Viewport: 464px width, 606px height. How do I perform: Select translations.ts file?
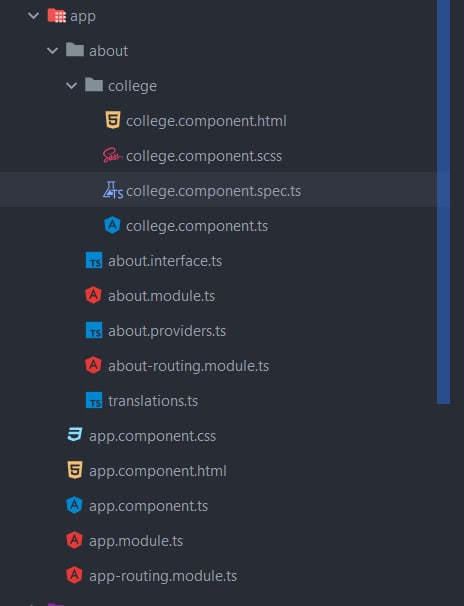click(153, 401)
